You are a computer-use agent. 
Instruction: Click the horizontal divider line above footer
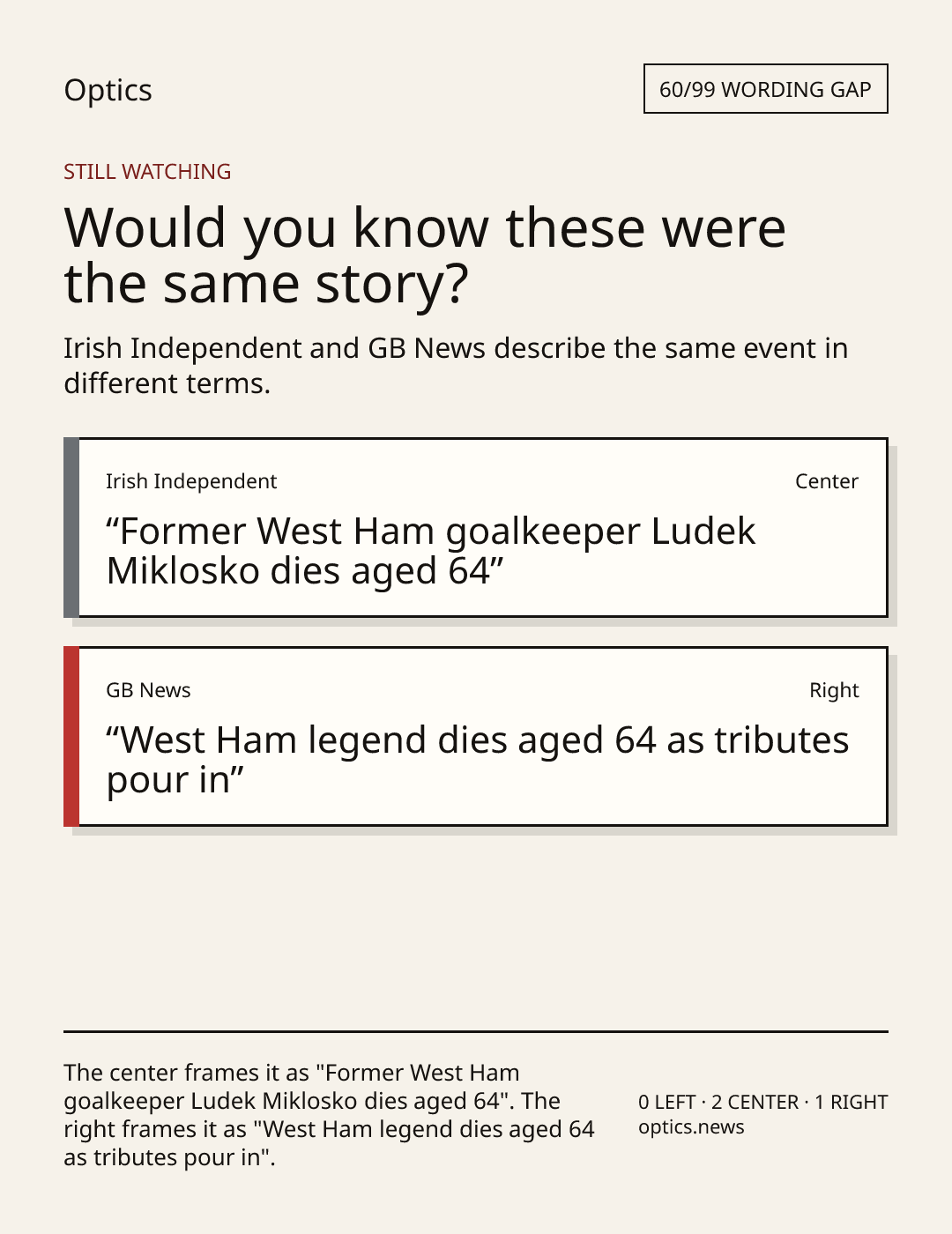coord(476,1031)
